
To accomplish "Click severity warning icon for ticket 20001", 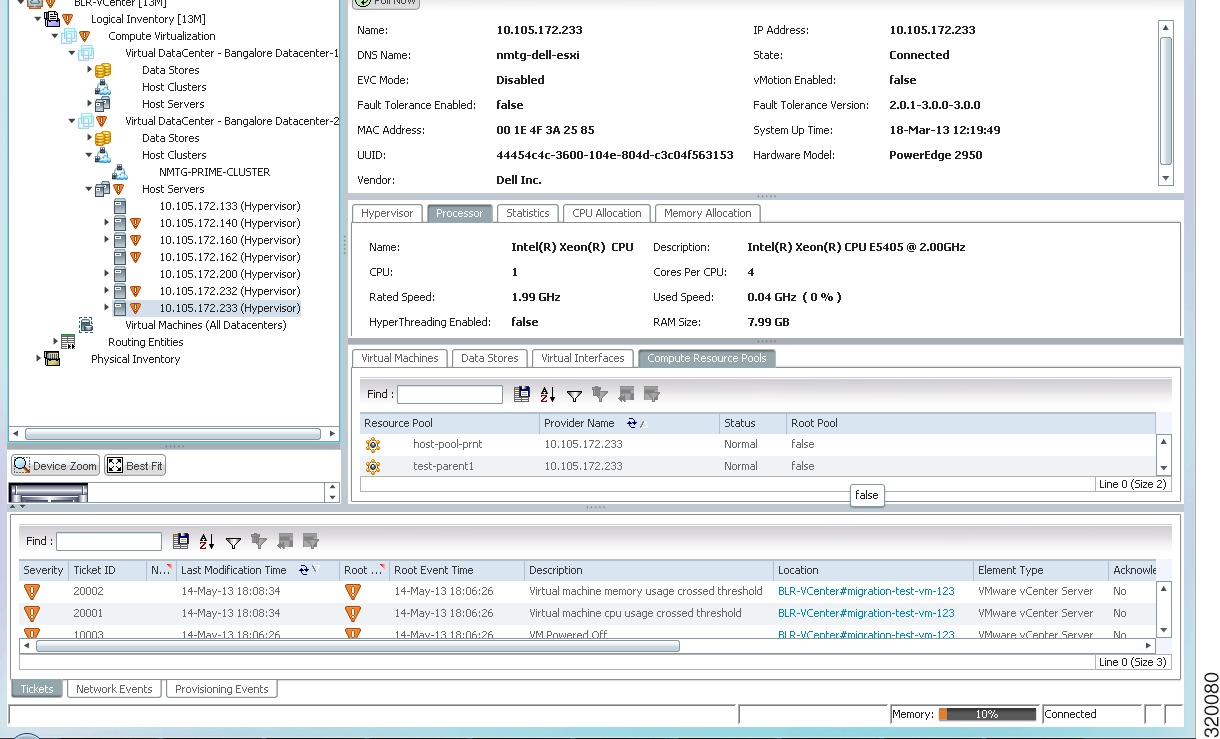I will click(32, 614).
